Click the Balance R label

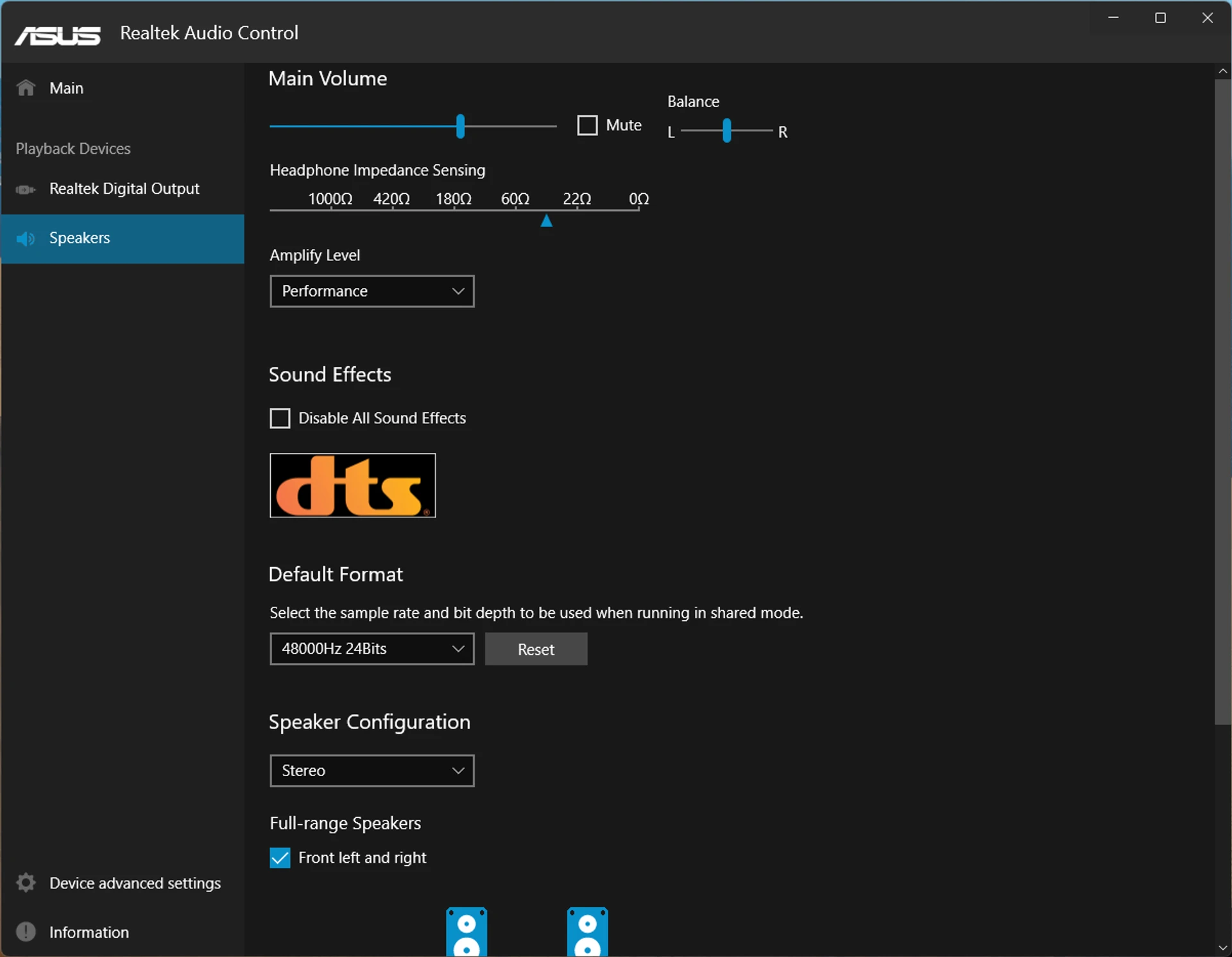point(783,132)
